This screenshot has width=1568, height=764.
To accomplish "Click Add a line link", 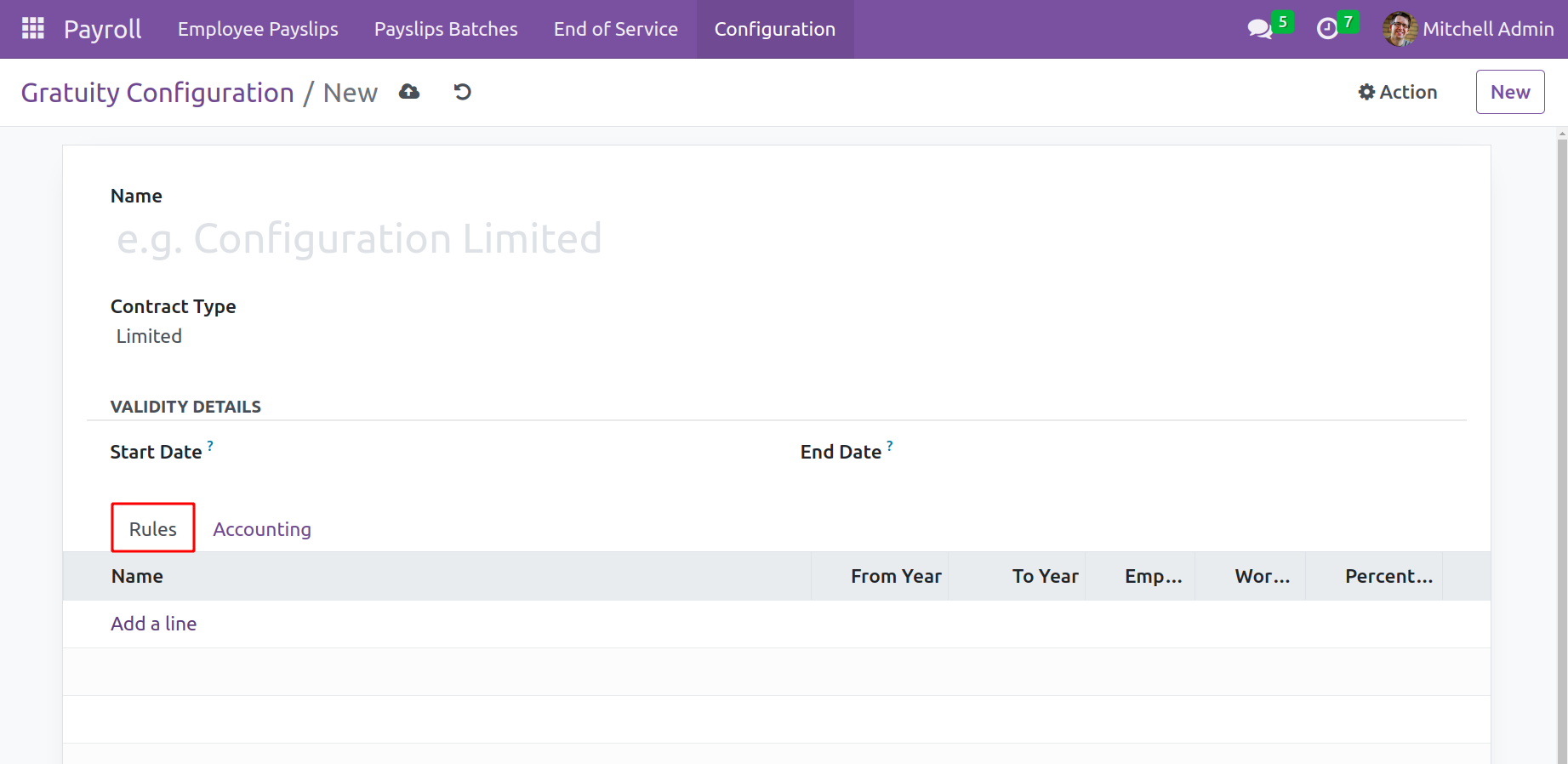I will (x=154, y=624).
